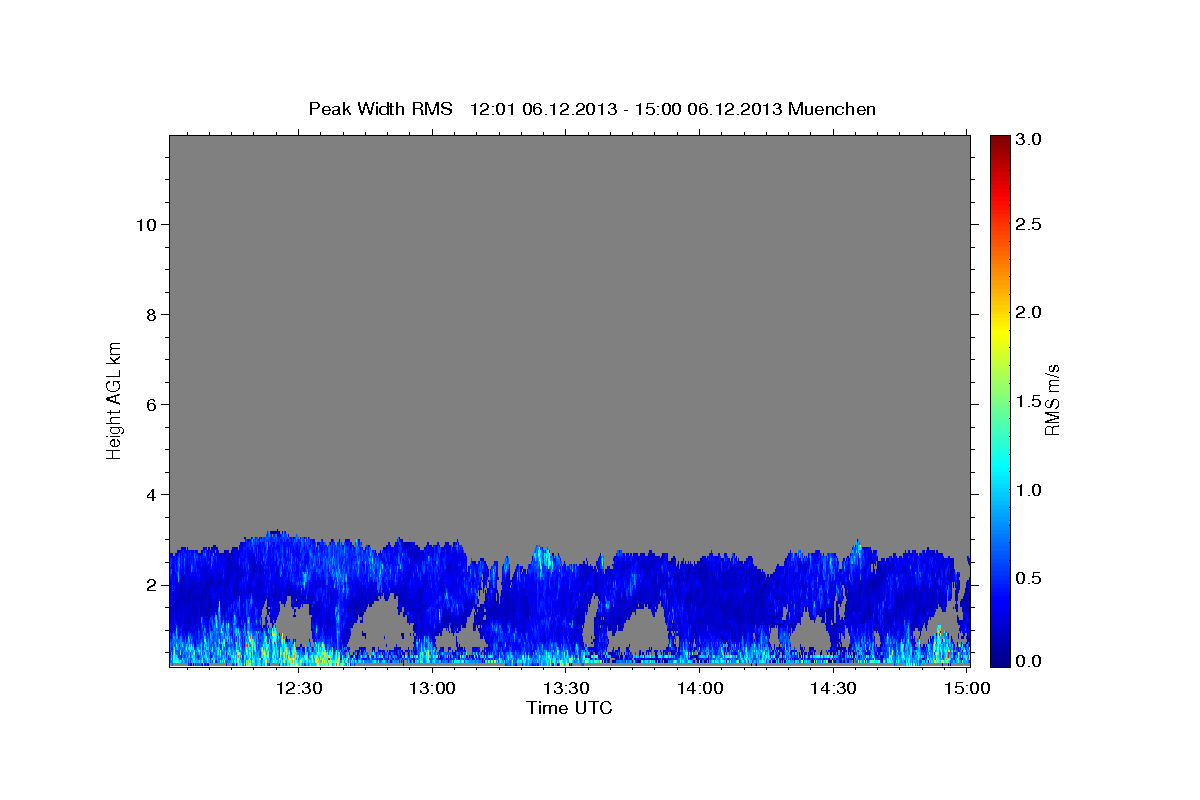1200x800 pixels.
Task: Click the 1.0 colorbar value label
Action: click(x=1029, y=490)
